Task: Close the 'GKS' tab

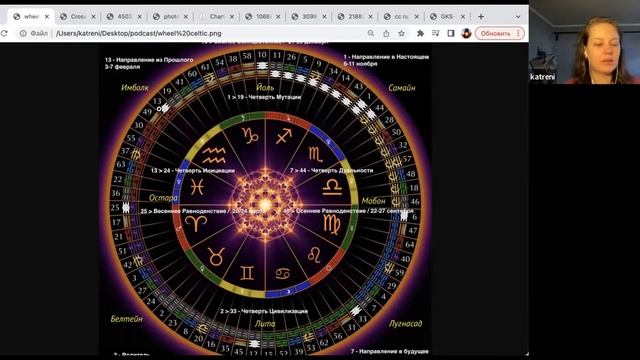Action: tap(463, 17)
